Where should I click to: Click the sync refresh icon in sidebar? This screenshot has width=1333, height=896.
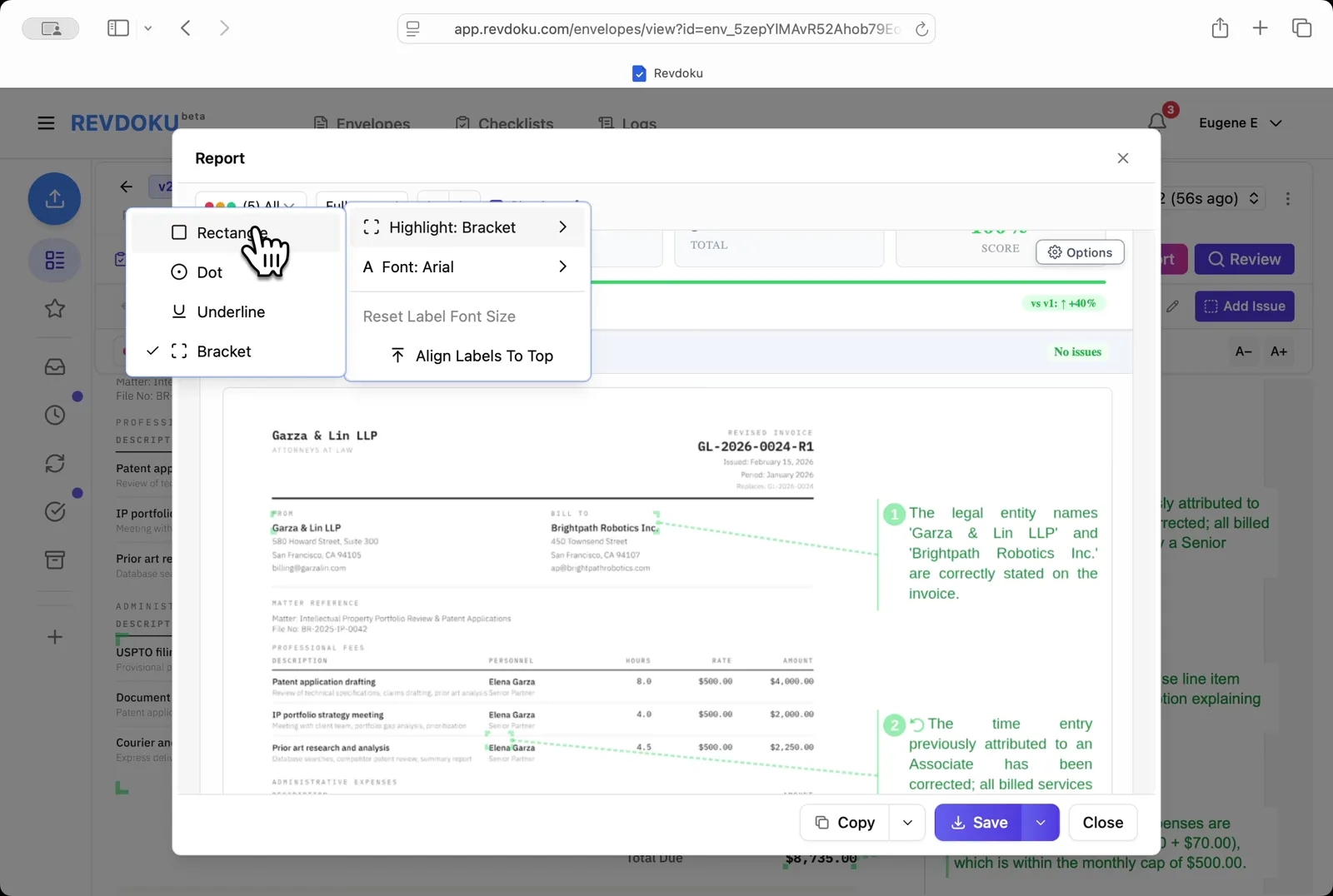[54, 464]
